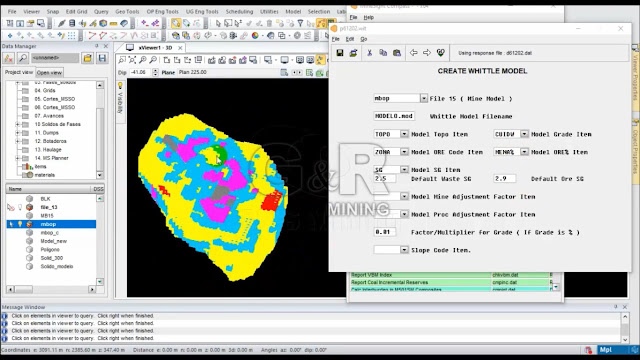This screenshot has width=640, height=360.
Task: Click the color wheel icon in main toolbar
Action: coord(255,36)
